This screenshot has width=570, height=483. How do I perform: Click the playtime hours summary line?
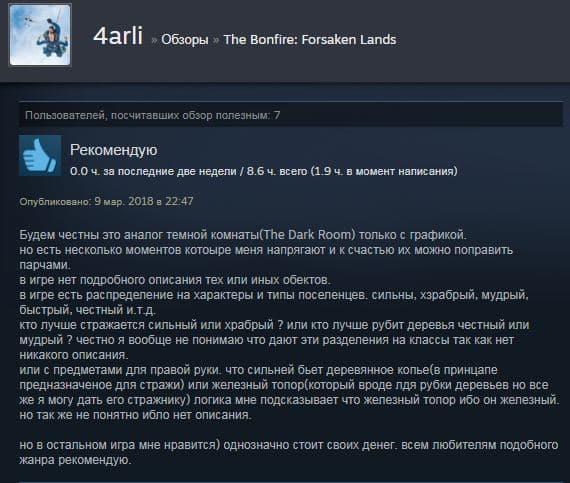coord(264,171)
